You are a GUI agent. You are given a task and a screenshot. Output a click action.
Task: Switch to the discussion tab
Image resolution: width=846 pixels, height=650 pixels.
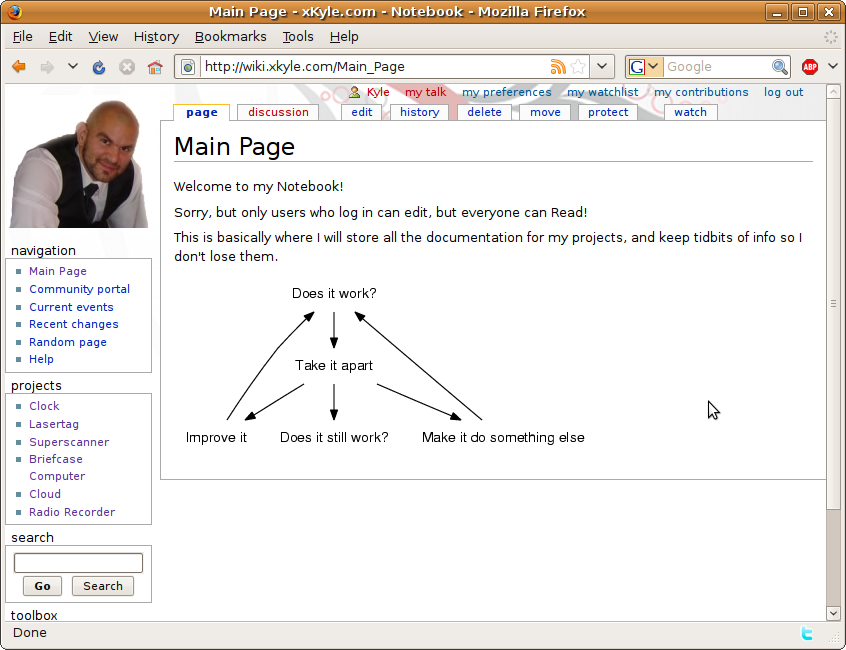[x=278, y=112]
